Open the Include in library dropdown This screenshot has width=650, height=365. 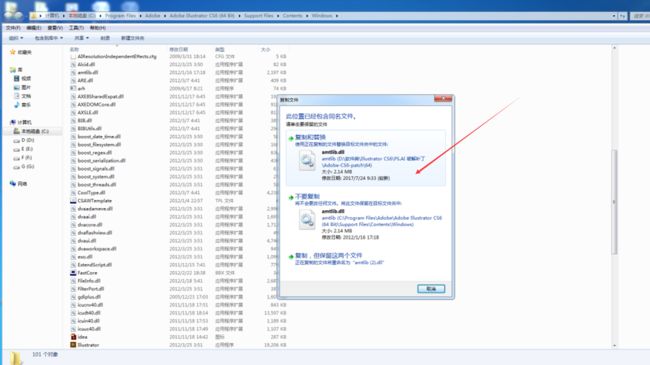(49, 38)
